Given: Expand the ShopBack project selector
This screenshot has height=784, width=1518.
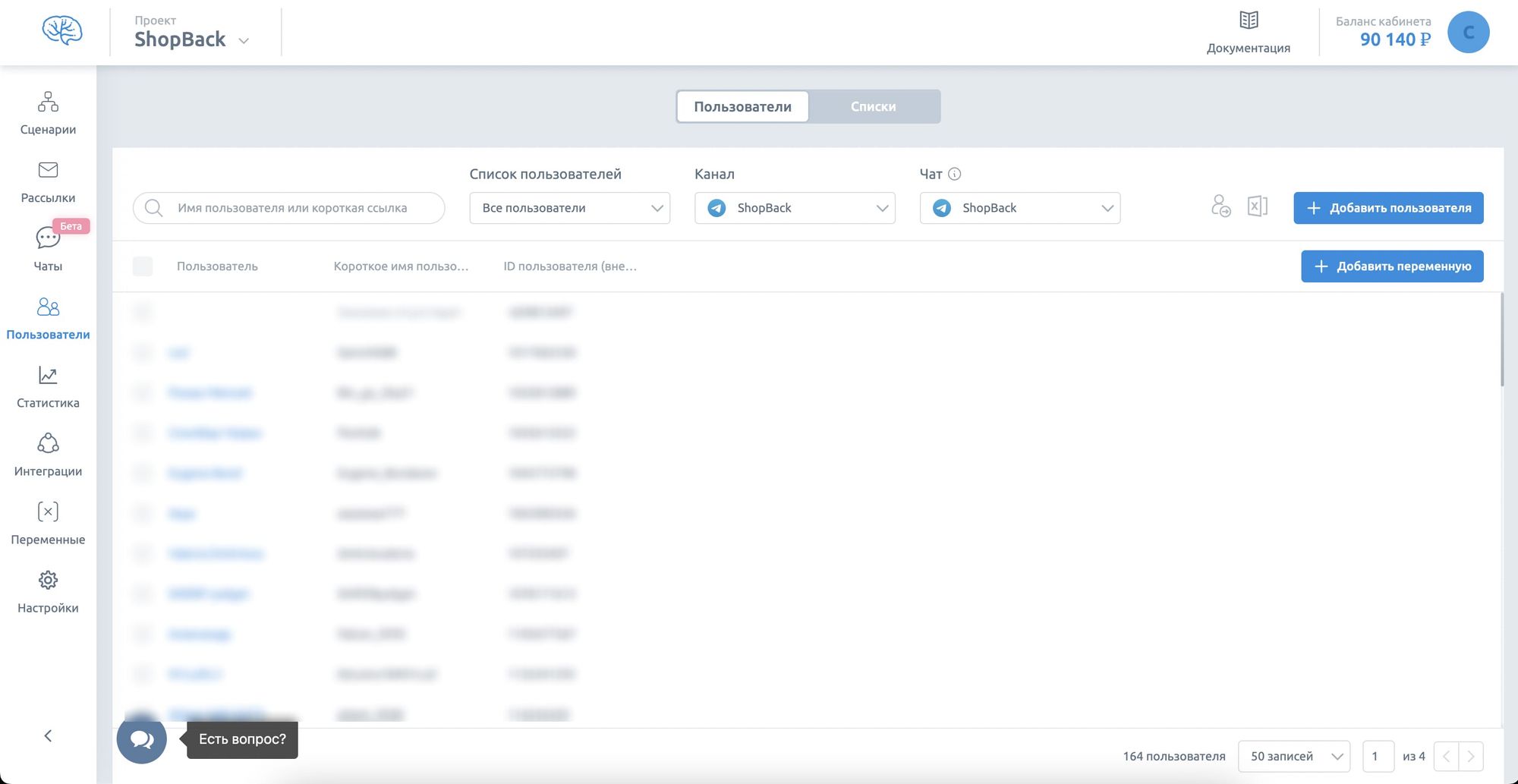Looking at the screenshot, I should (191, 39).
